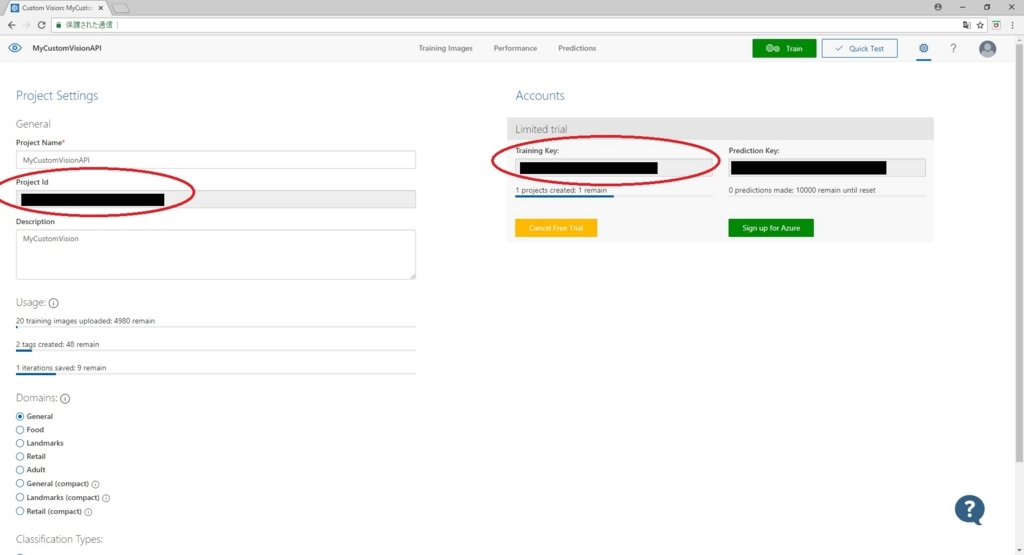
Task: Click the Custom Vision eye logo
Action: coord(14,48)
